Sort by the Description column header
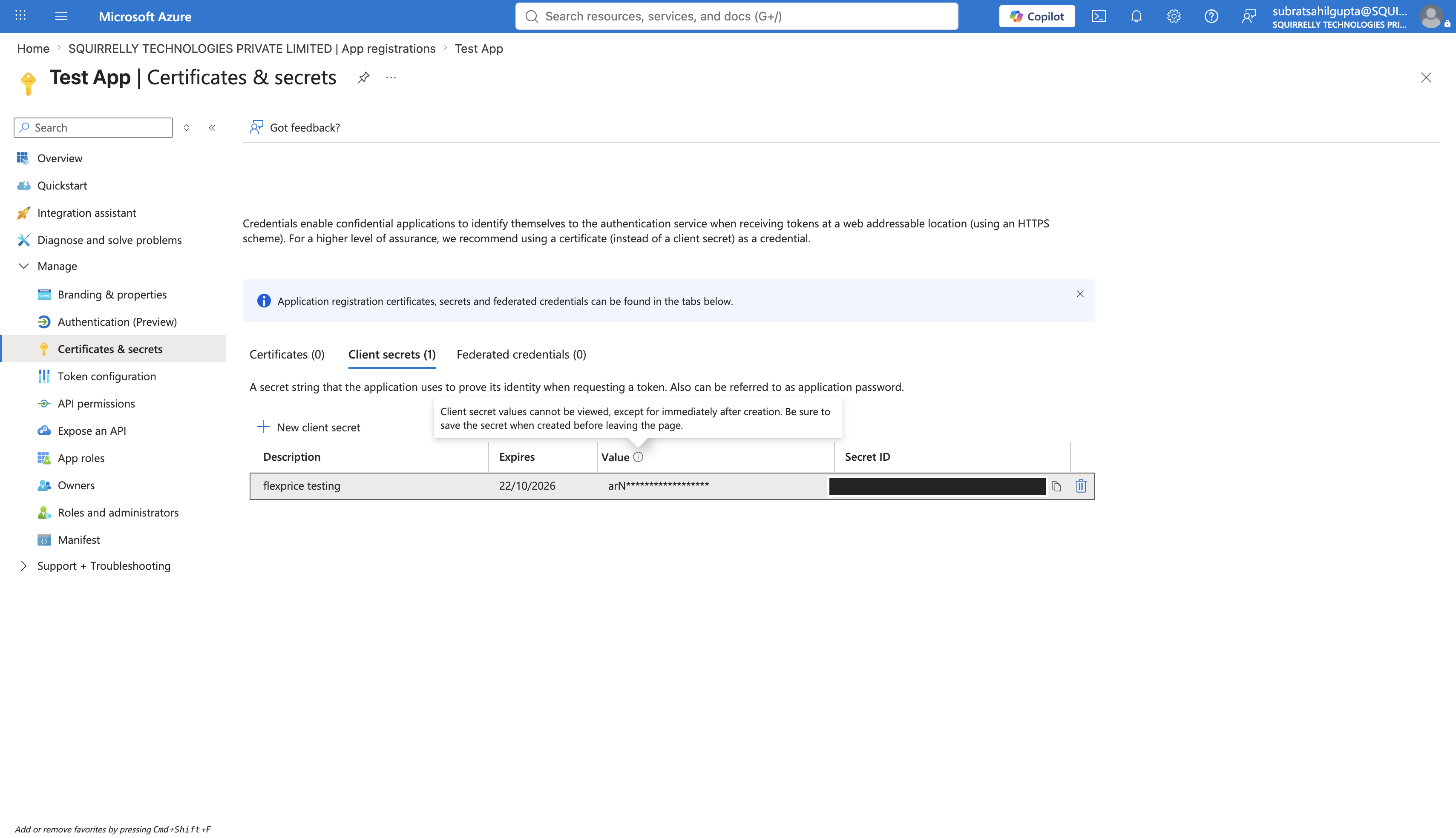 click(291, 457)
